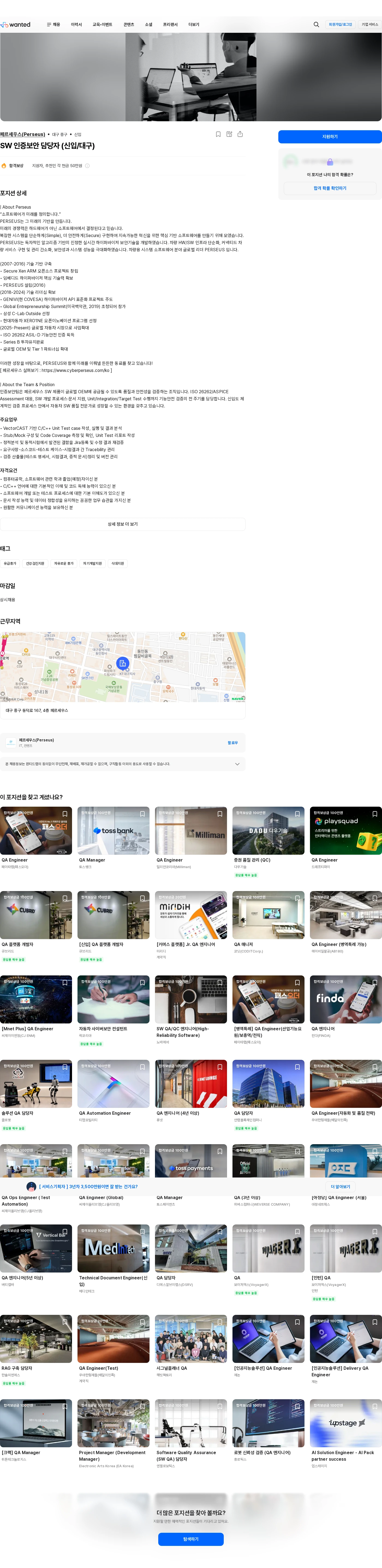This screenshot has height=1568, width=382.
Task: Bookmark the Mir!DiH Jr. QA 엔지니어 card
Action: tap(220, 898)
